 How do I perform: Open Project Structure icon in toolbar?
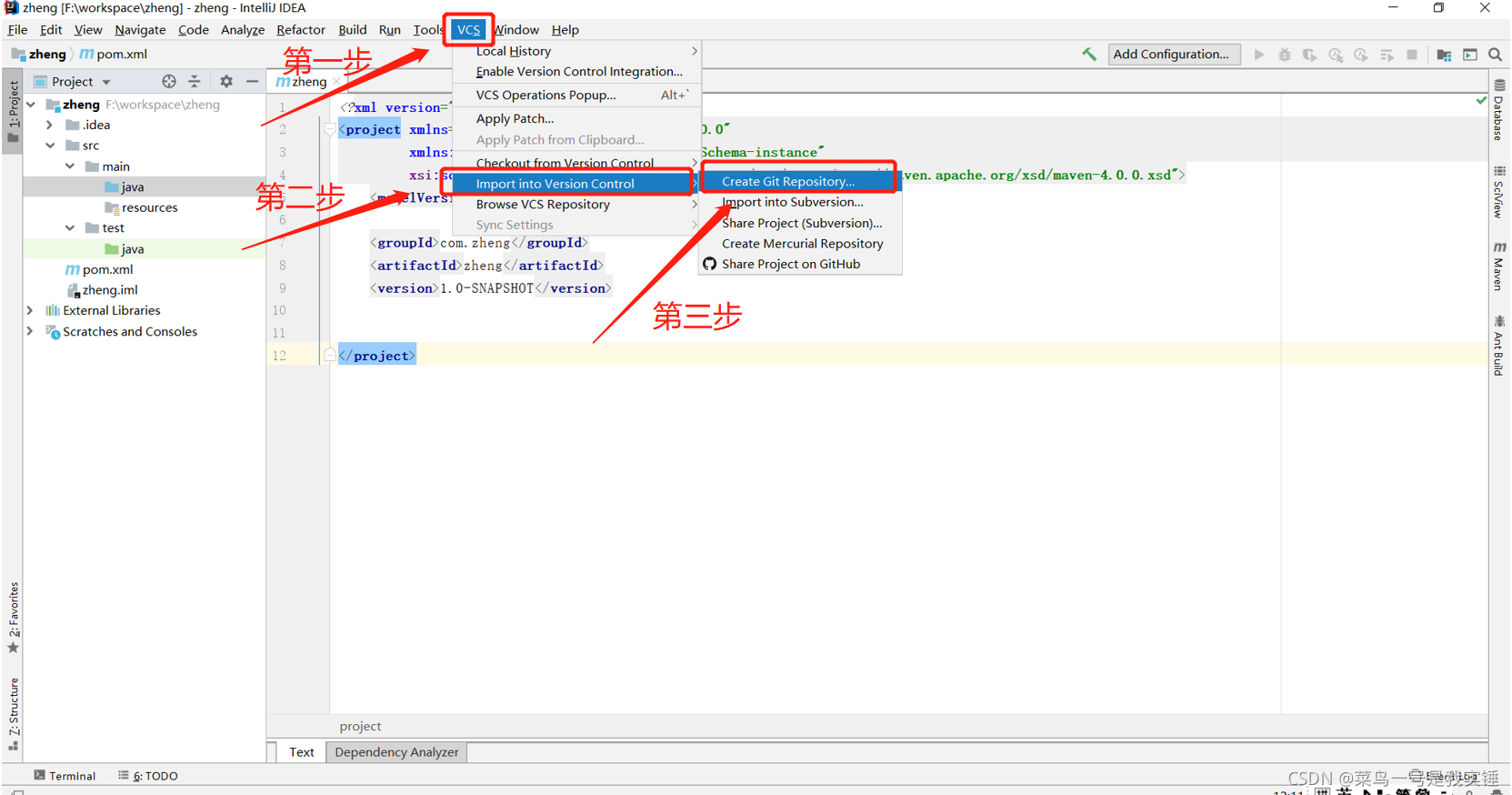tap(1444, 55)
